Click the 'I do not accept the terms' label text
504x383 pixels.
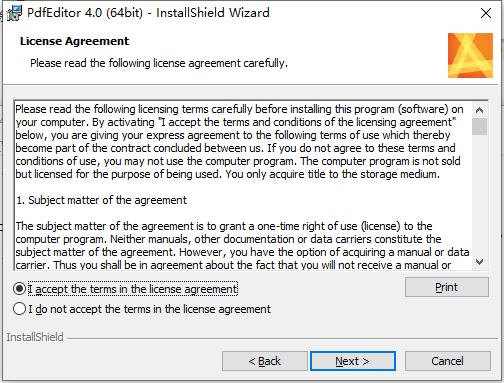(149, 309)
